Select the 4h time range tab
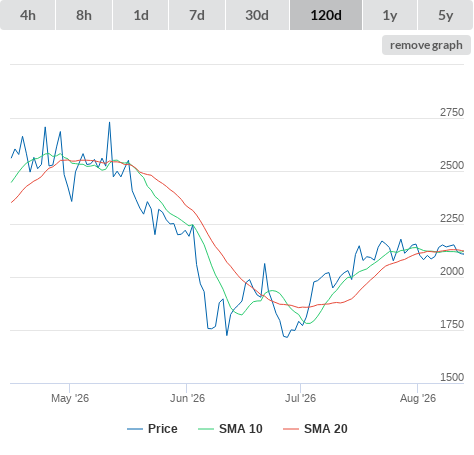The image size is (474, 455). pyautogui.click(x=28, y=15)
